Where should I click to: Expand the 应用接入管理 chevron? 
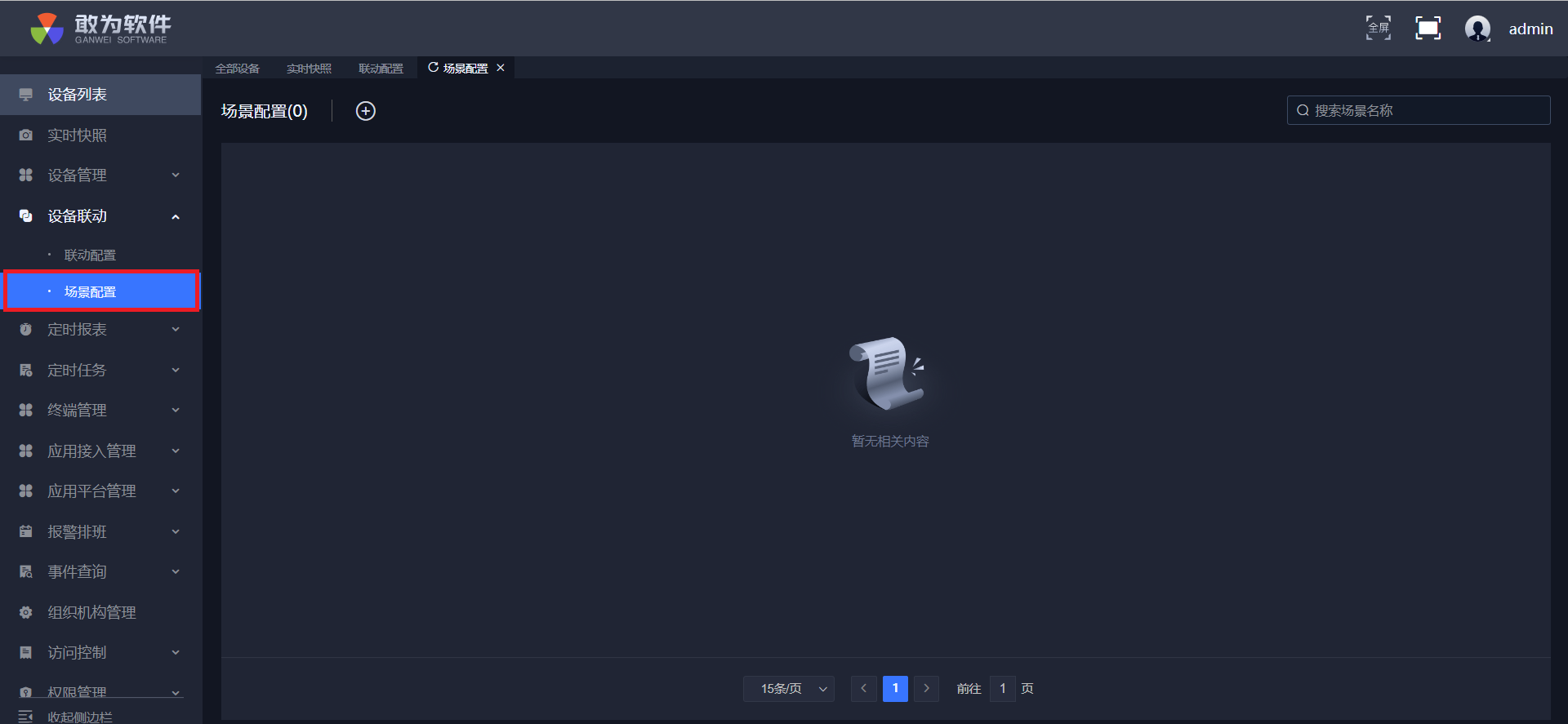point(176,451)
